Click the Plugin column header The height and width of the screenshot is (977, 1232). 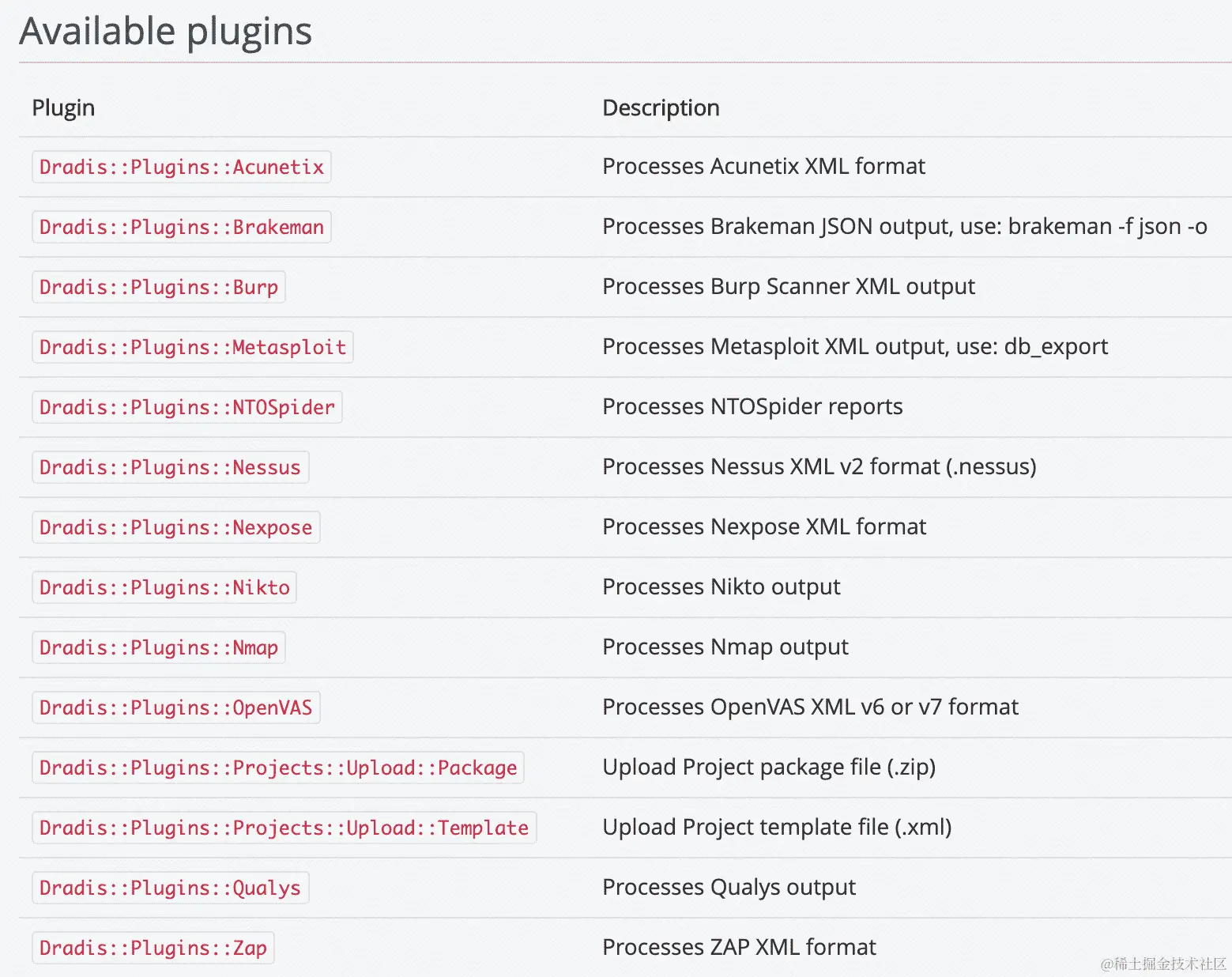(x=63, y=108)
